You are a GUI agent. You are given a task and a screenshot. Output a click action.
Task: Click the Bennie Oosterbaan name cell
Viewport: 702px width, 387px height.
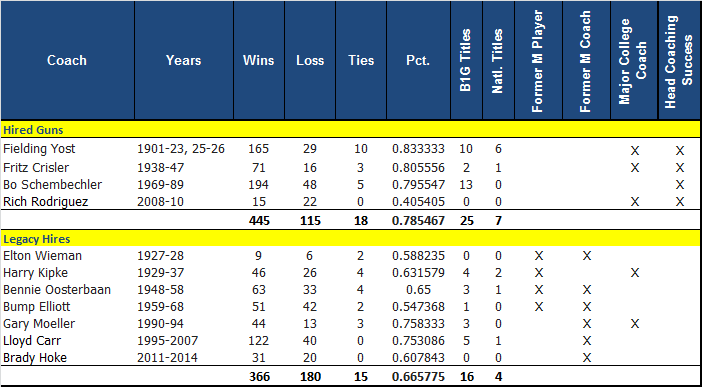[57, 290]
